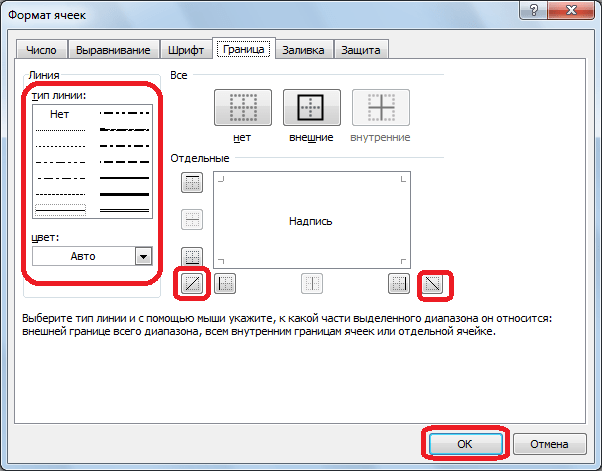Open dialog help question mark button
Screen dimensions: 602x471
534,10
